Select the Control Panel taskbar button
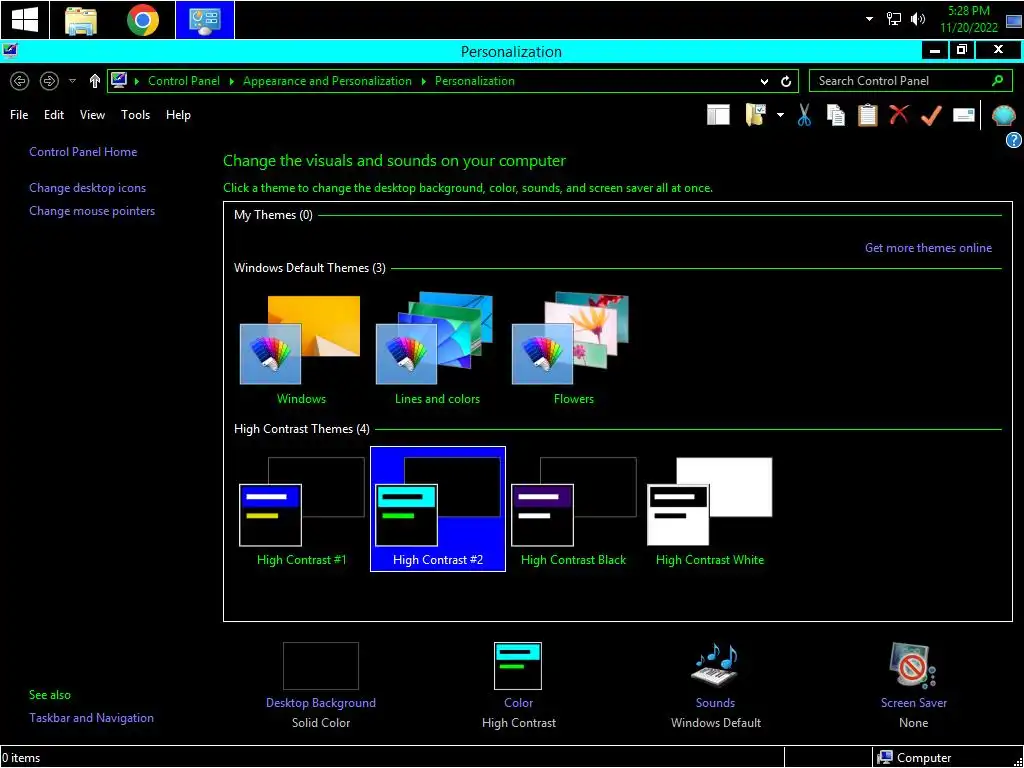 tap(204, 21)
